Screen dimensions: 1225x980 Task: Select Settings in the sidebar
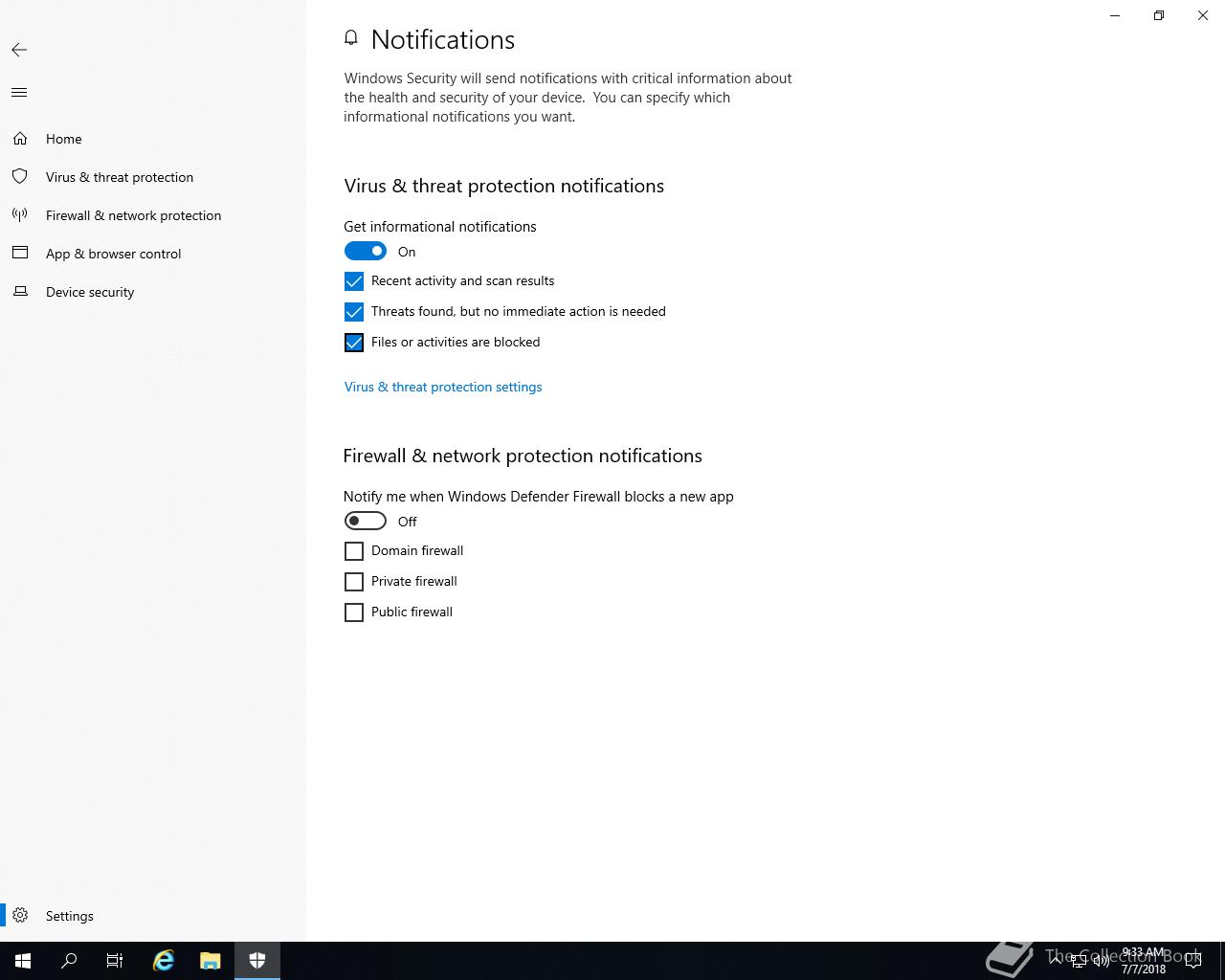pyautogui.click(x=153, y=916)
